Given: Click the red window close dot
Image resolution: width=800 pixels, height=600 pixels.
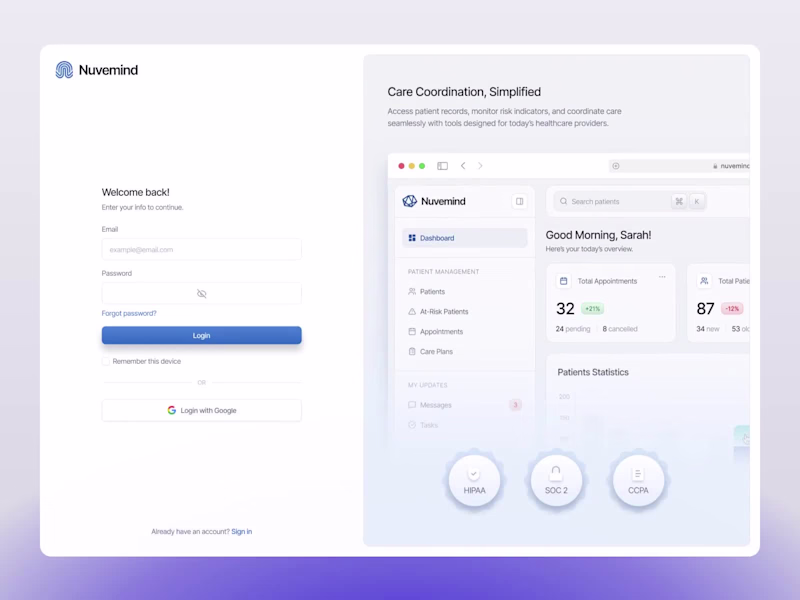Looking at the screenshot, I should tap(402, 166).
